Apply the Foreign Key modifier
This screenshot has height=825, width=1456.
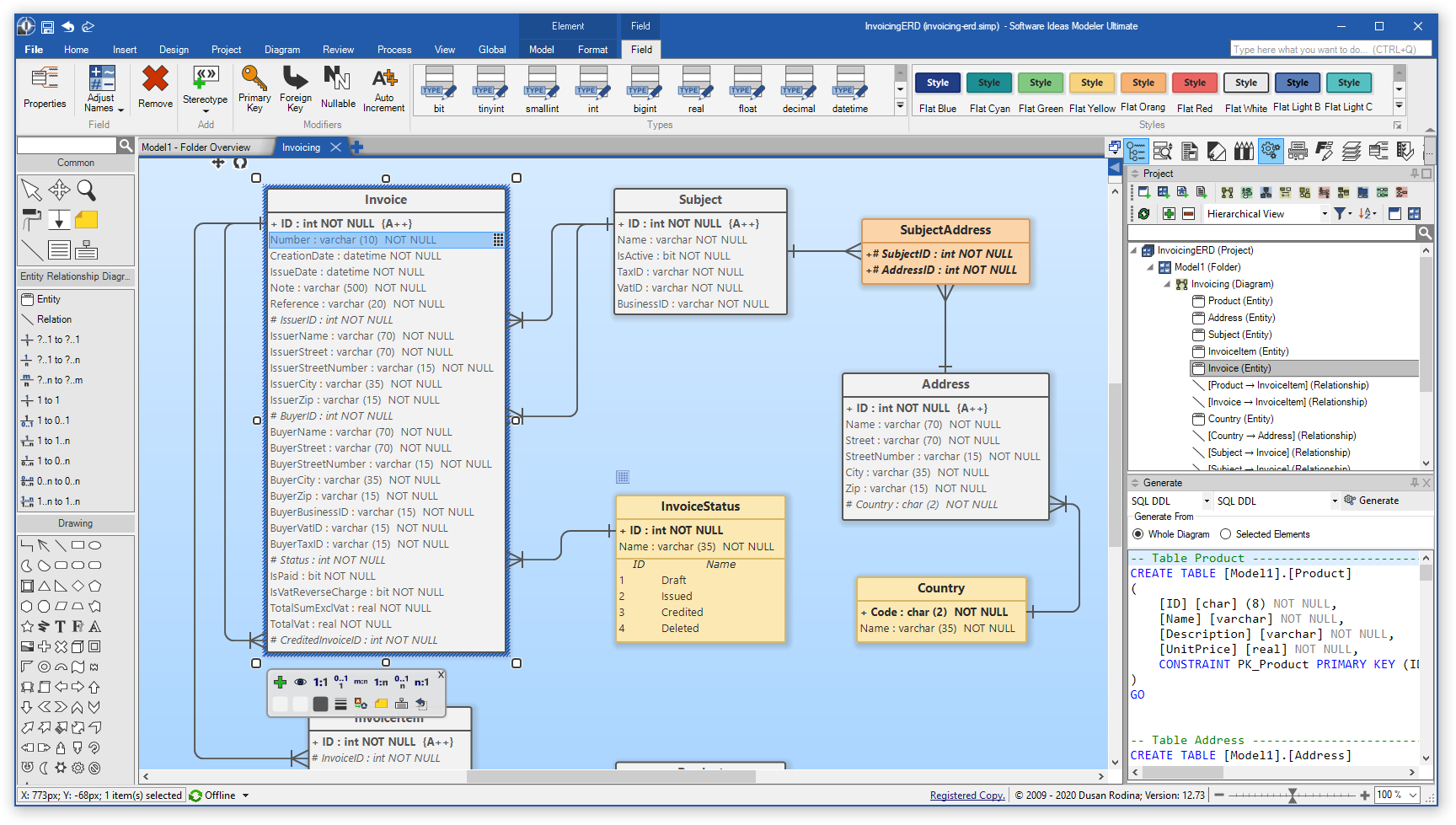pos(295,88)
